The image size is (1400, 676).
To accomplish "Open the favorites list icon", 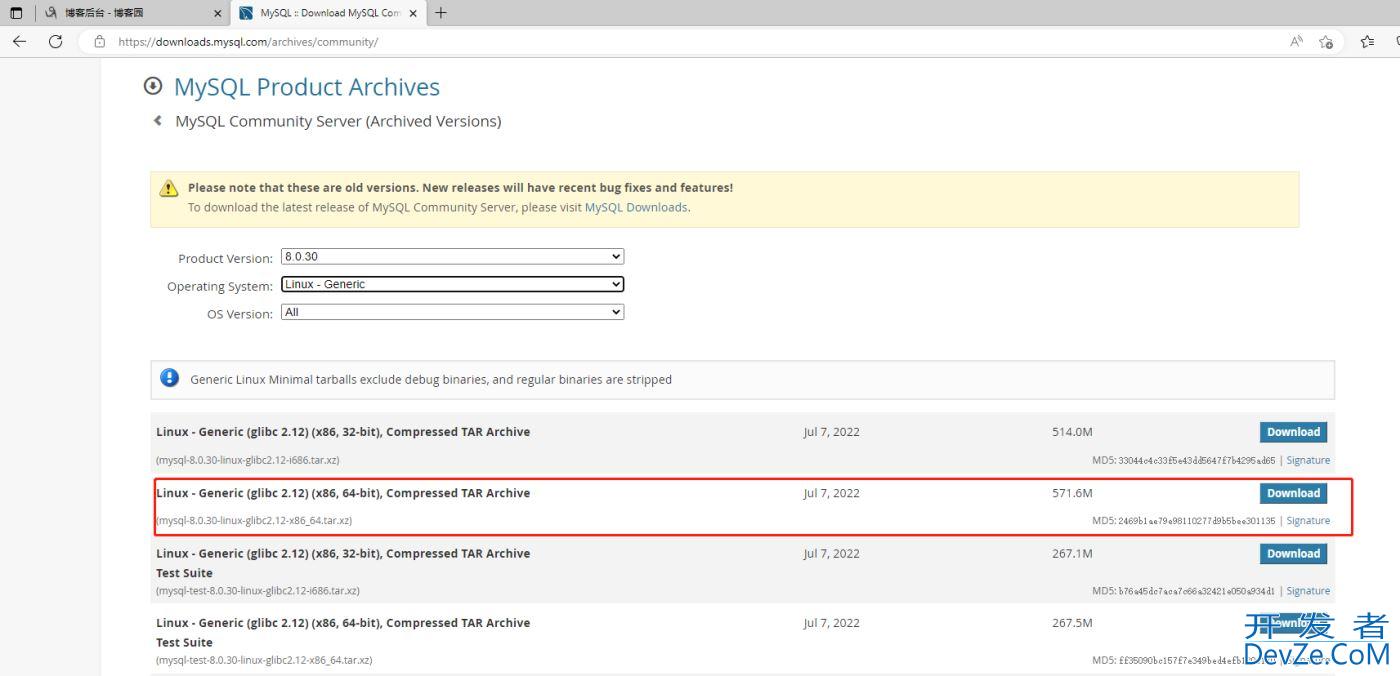I will point(1367,41).
